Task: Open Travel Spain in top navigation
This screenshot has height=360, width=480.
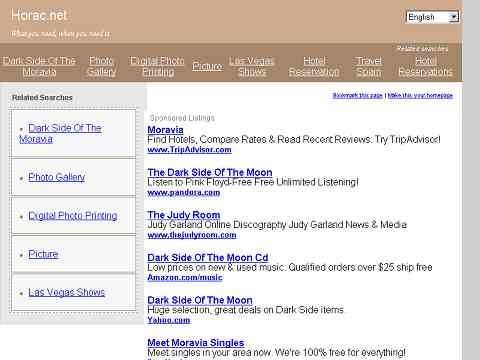Action: [369, 66]
